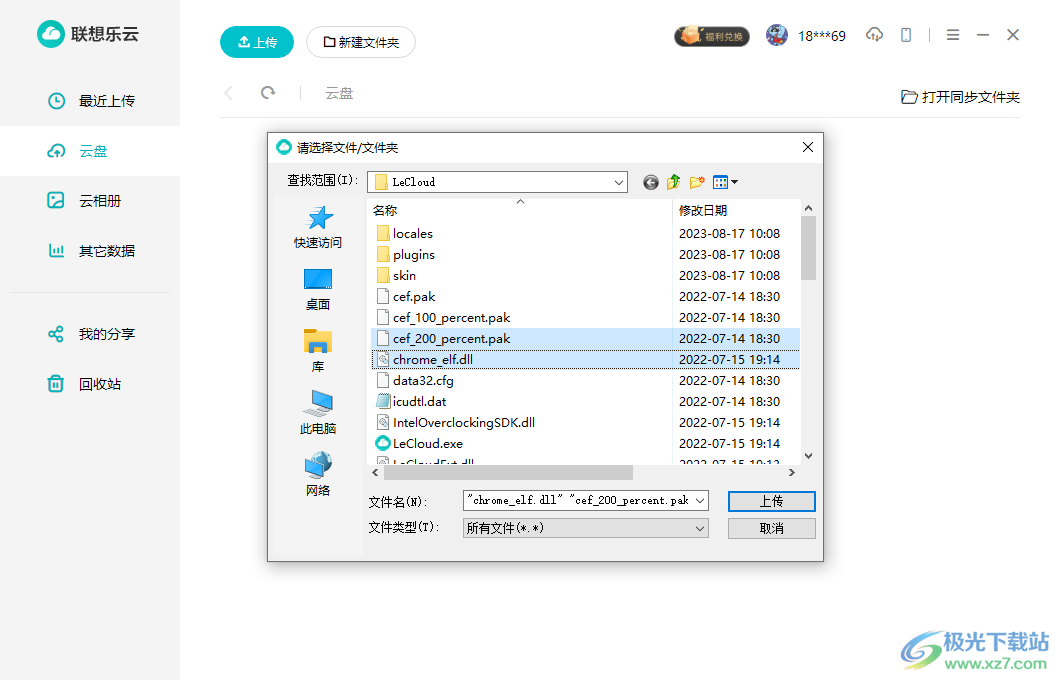Viewport: 1060px width, 680px height.
Task: Expand the 查找范围 LeCloud location dropdown
Action: (619, 182)
